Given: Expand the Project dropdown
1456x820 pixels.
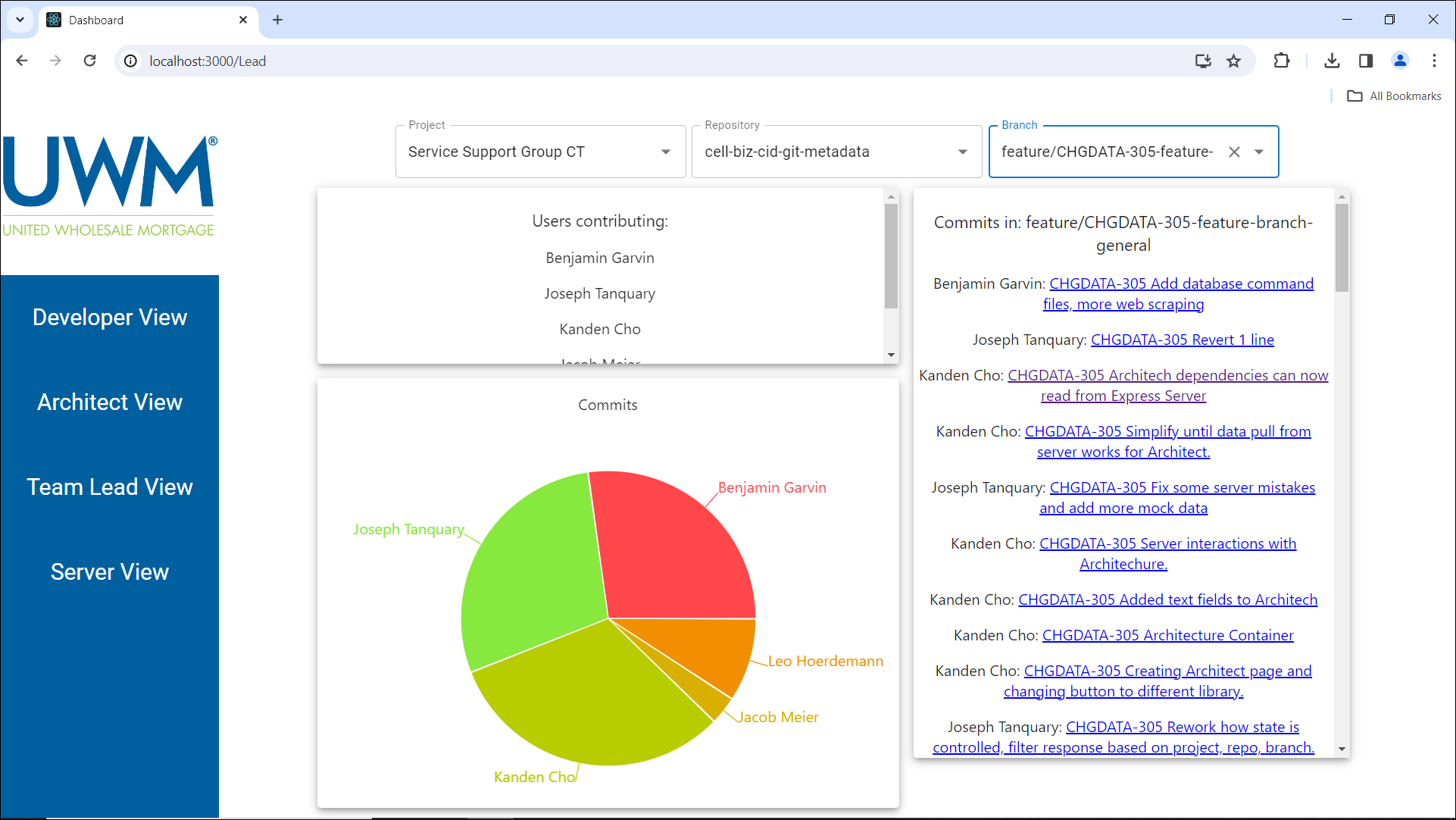Looking at the screenshot, I should [x=665, y=152].
